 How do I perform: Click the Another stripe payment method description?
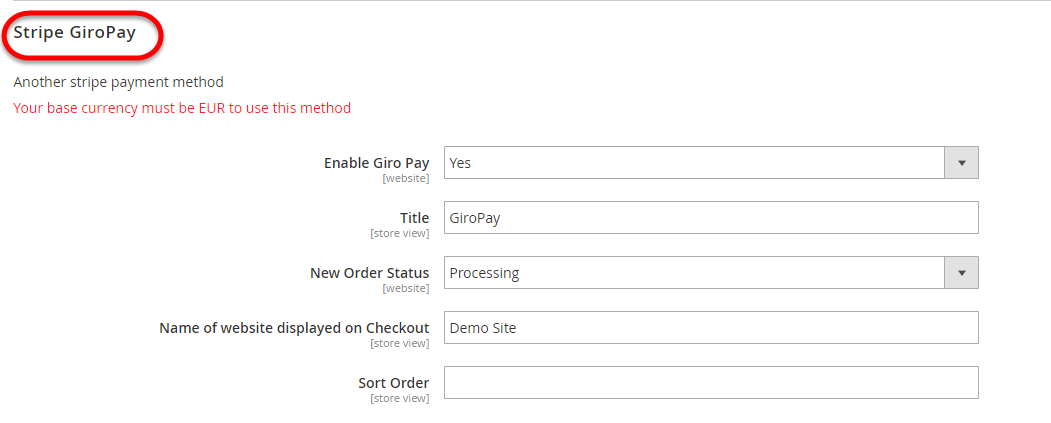(x=118, y=82)
